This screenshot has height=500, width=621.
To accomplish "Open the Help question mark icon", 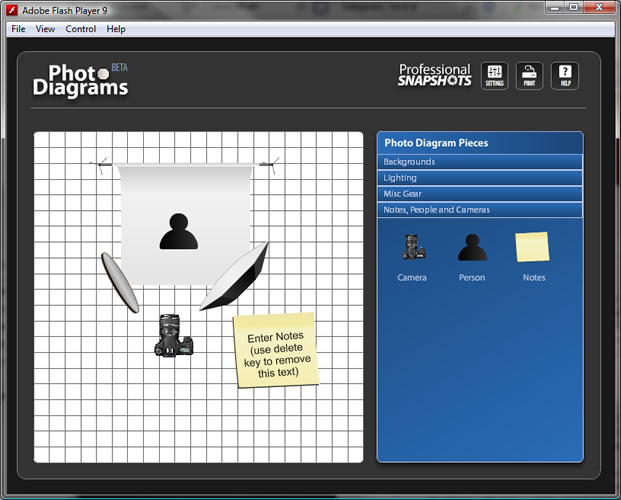I will [565, 76].
